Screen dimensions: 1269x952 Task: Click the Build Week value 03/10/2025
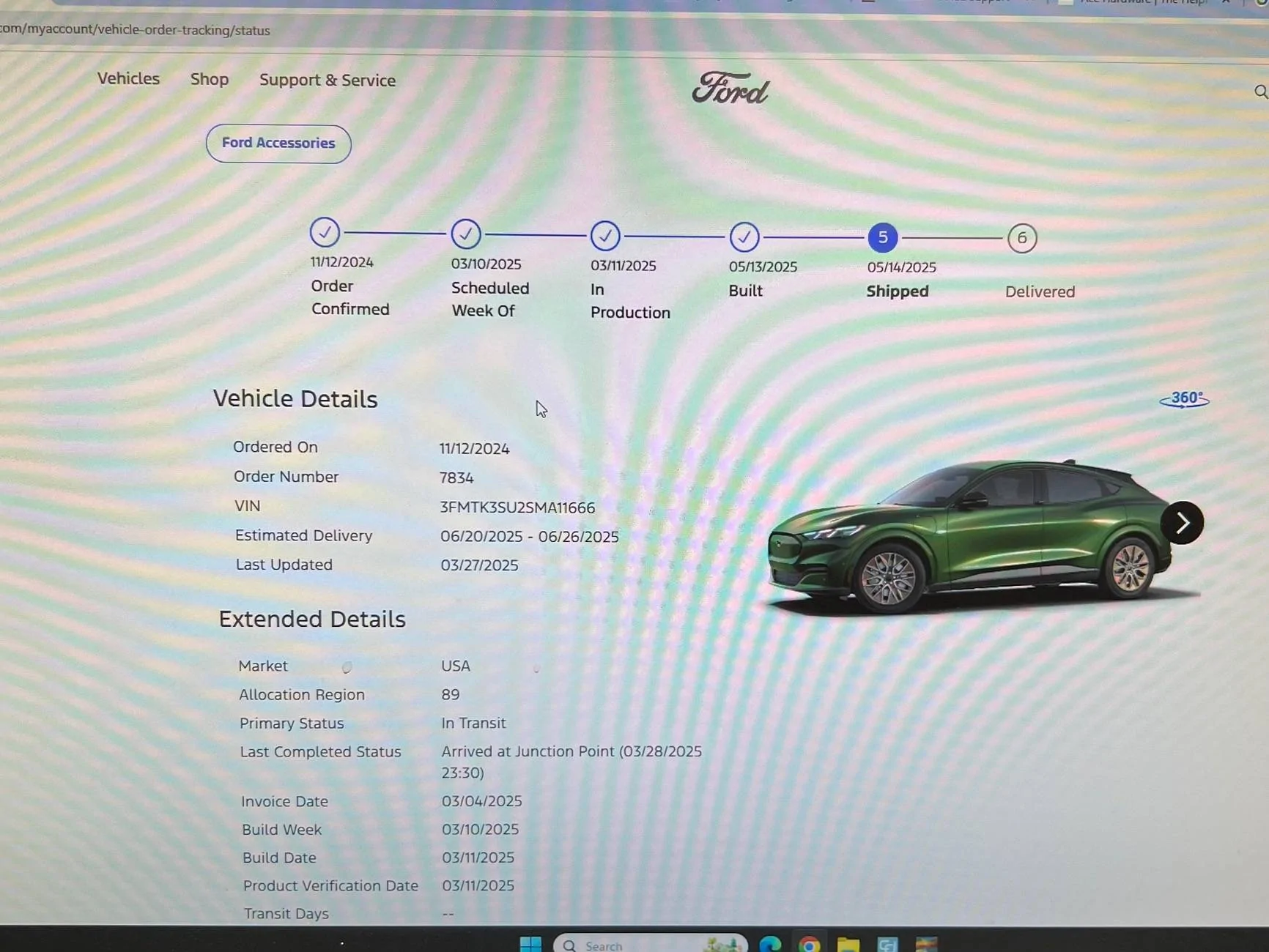(x=480, y=829)
